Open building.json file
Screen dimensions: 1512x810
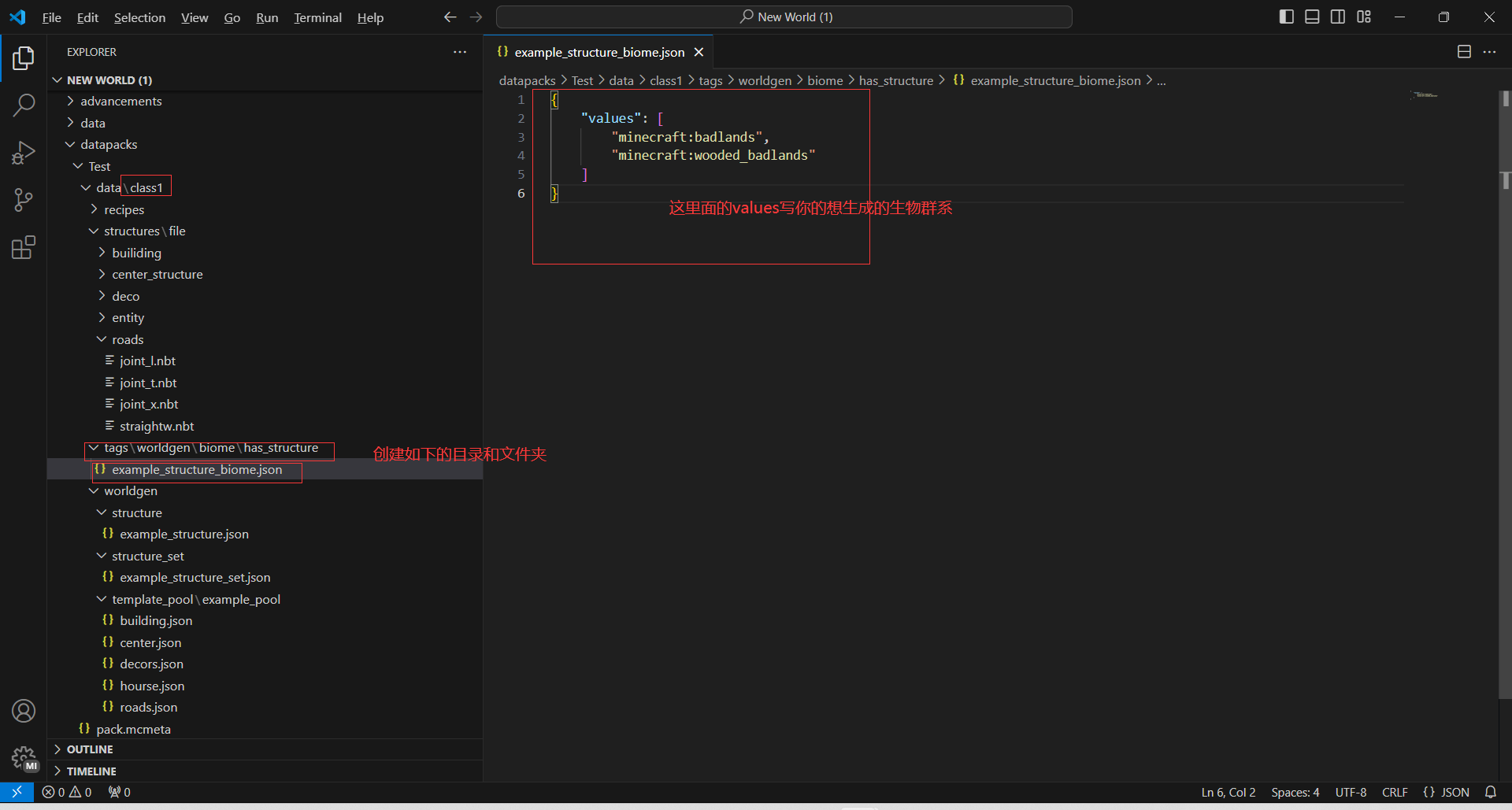265,621
